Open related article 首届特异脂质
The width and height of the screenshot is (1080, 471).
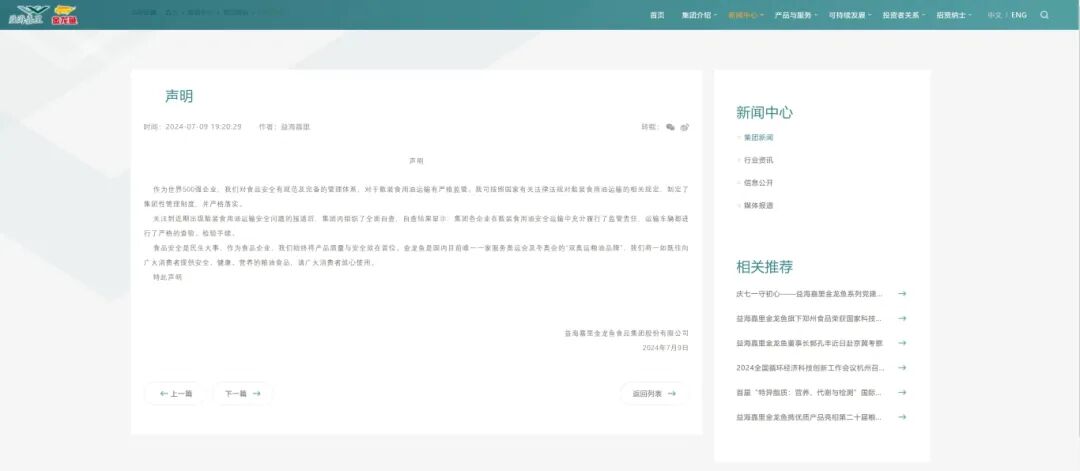(809, 392)
